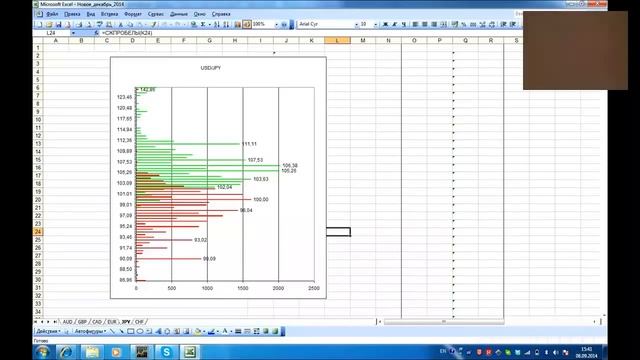640x360 pixels.
Task: Switch to the EUR sheet tab
Action: 112,322
